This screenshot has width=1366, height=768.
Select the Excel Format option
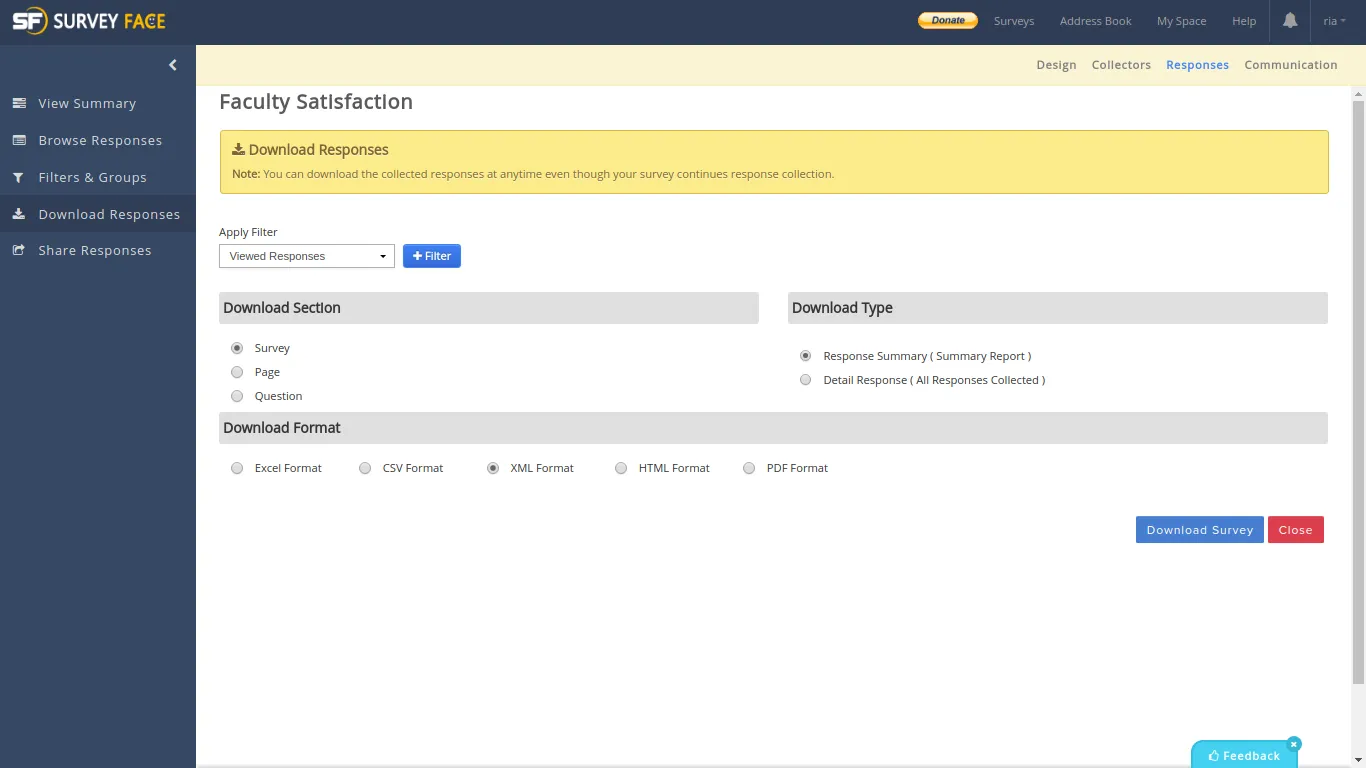coord(237,468)
